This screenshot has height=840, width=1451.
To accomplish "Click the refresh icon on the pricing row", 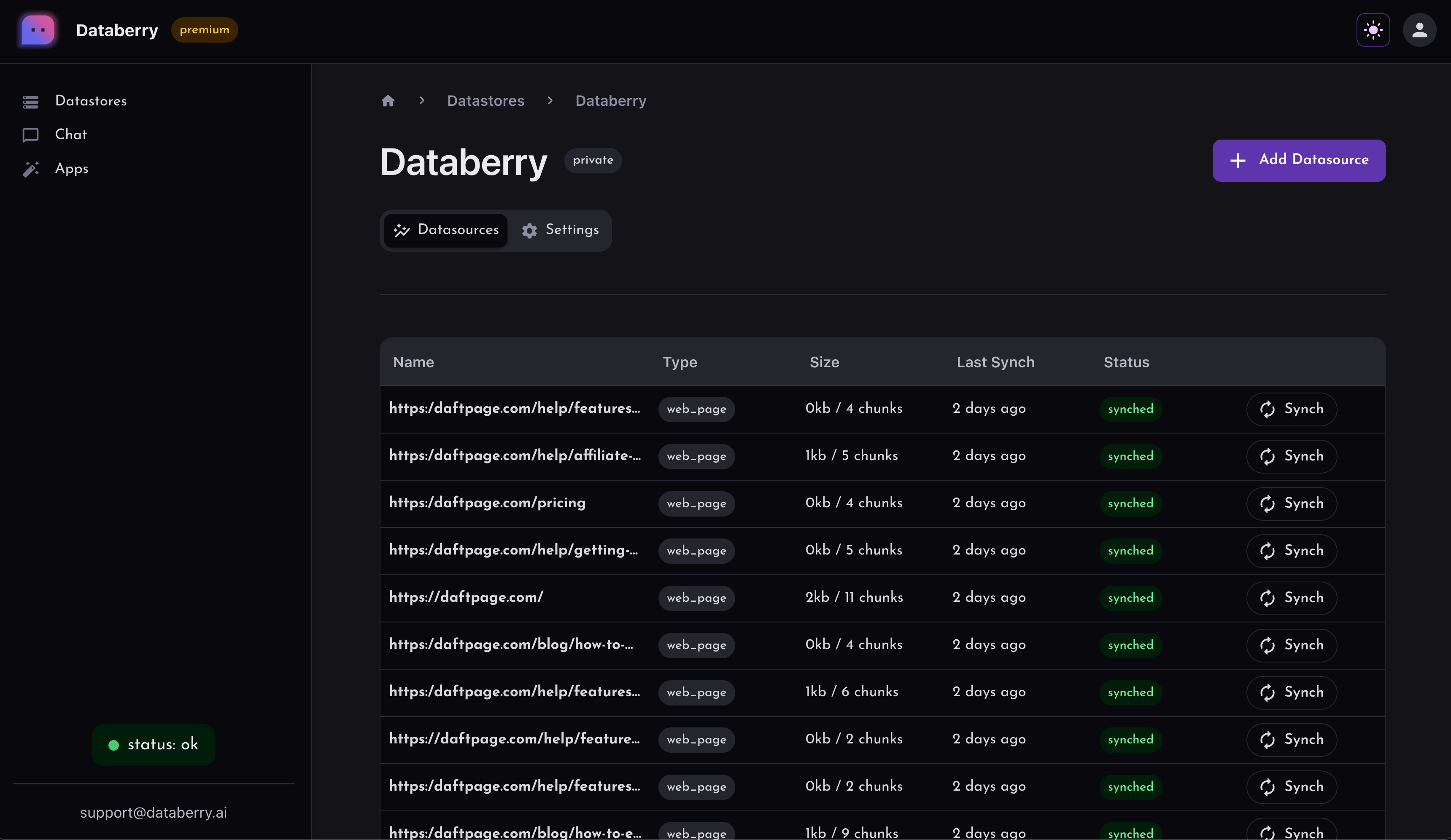I will (x=1268, y=503).
